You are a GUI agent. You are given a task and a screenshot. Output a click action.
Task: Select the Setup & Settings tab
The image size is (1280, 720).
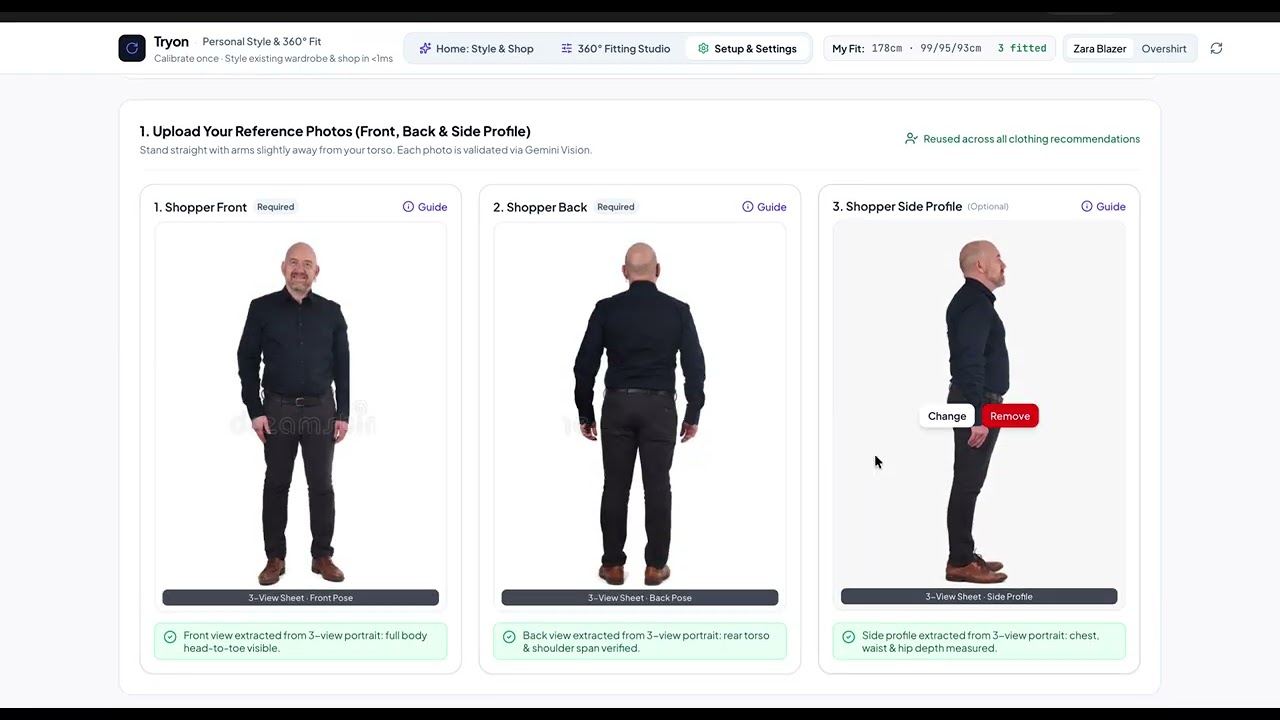point(747,48)
